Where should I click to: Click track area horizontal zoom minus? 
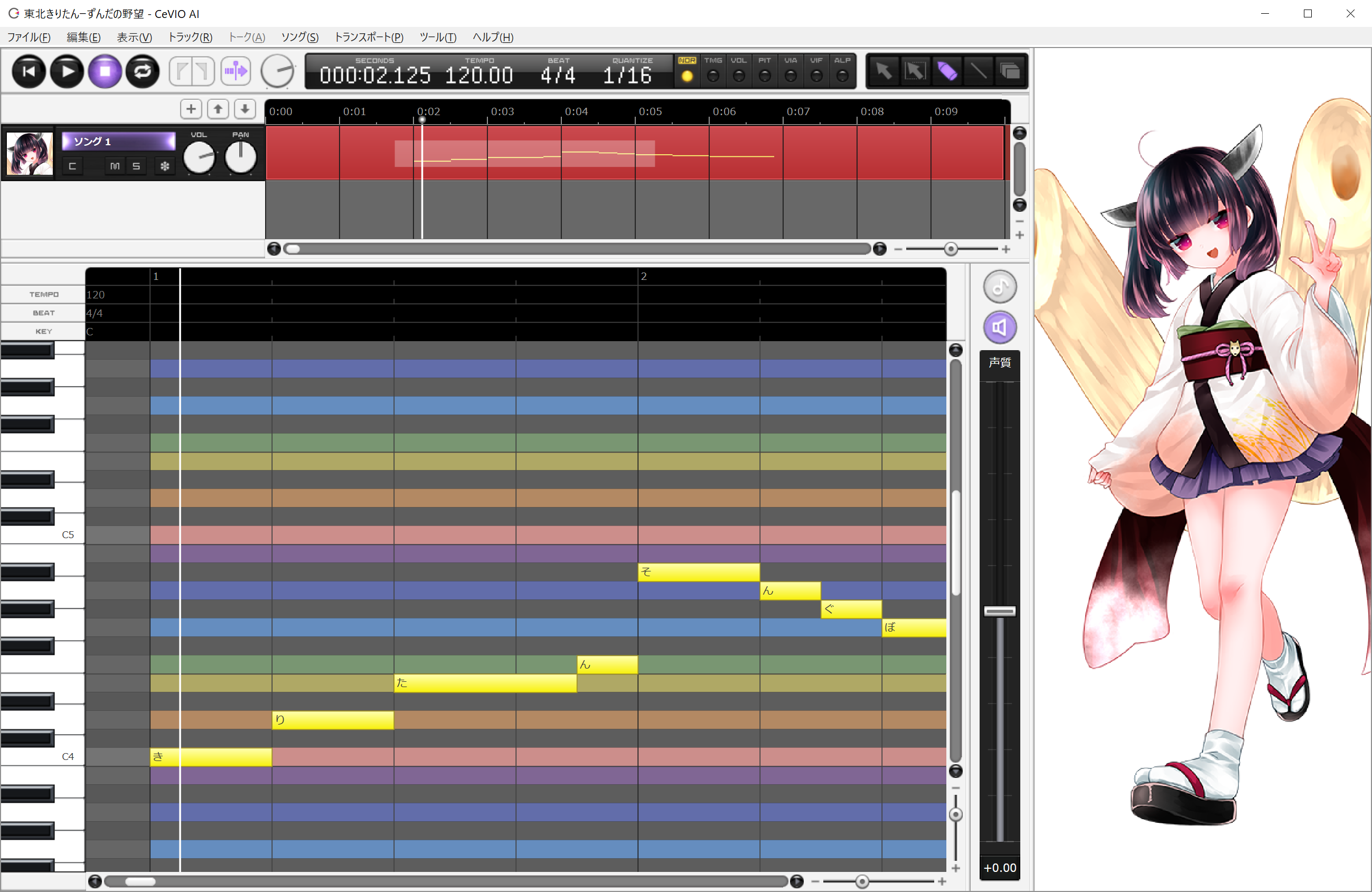pos(898,249)
